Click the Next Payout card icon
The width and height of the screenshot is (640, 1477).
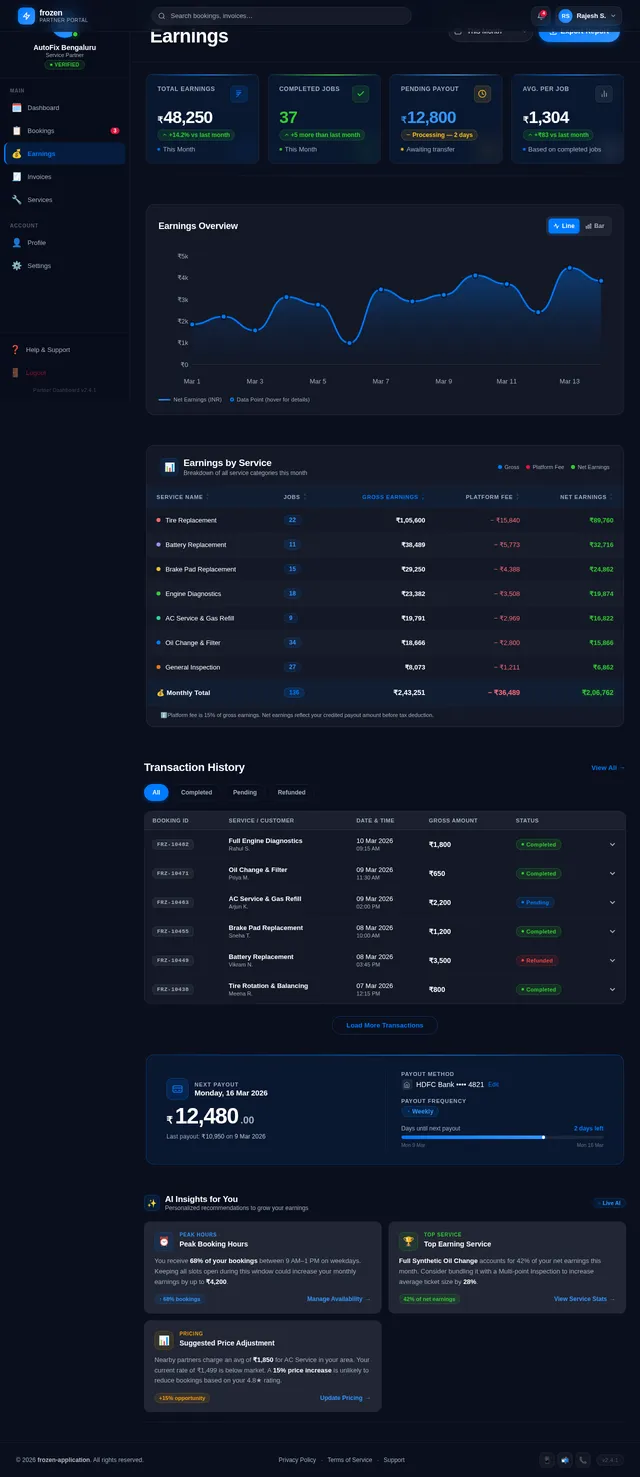[x=177, y=1089]
